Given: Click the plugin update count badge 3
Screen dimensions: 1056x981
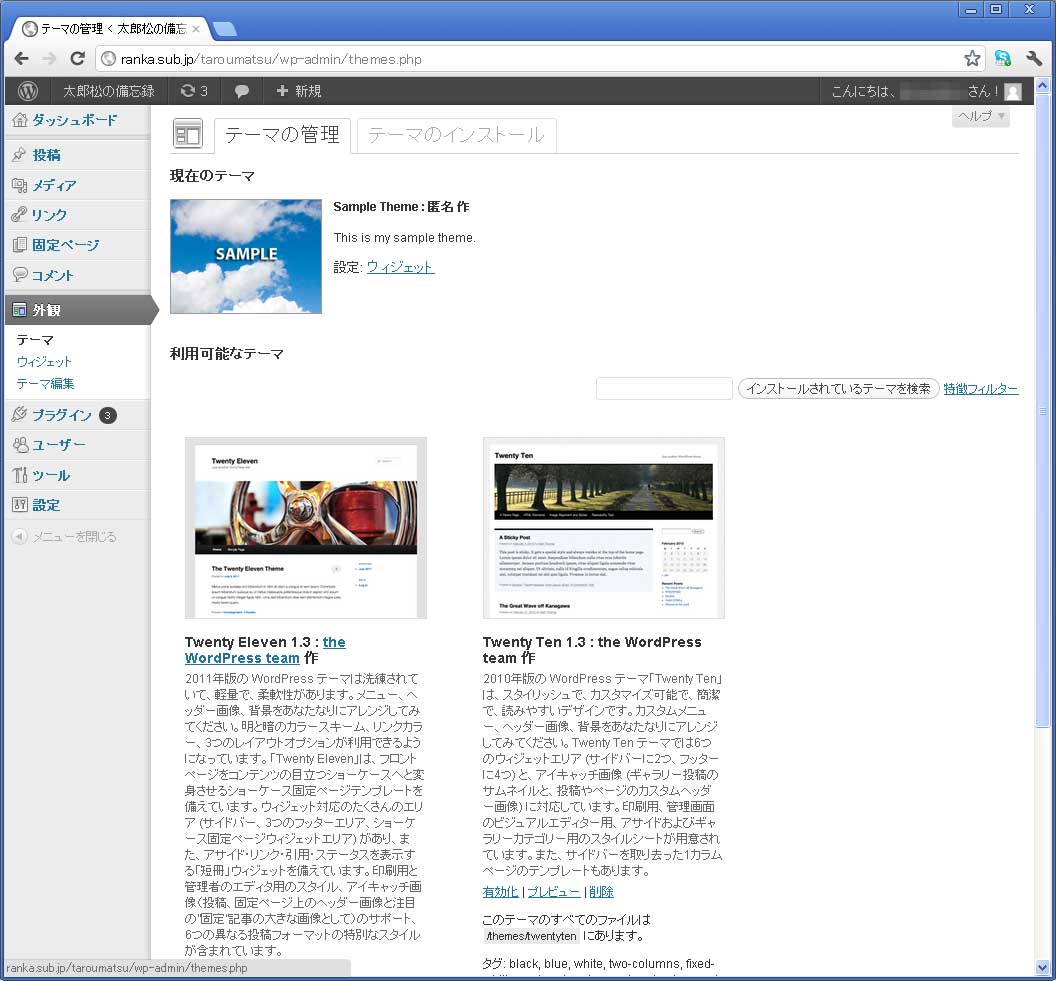Looking at the screenshot, I should pyautogui.click(x=108, y=415).
